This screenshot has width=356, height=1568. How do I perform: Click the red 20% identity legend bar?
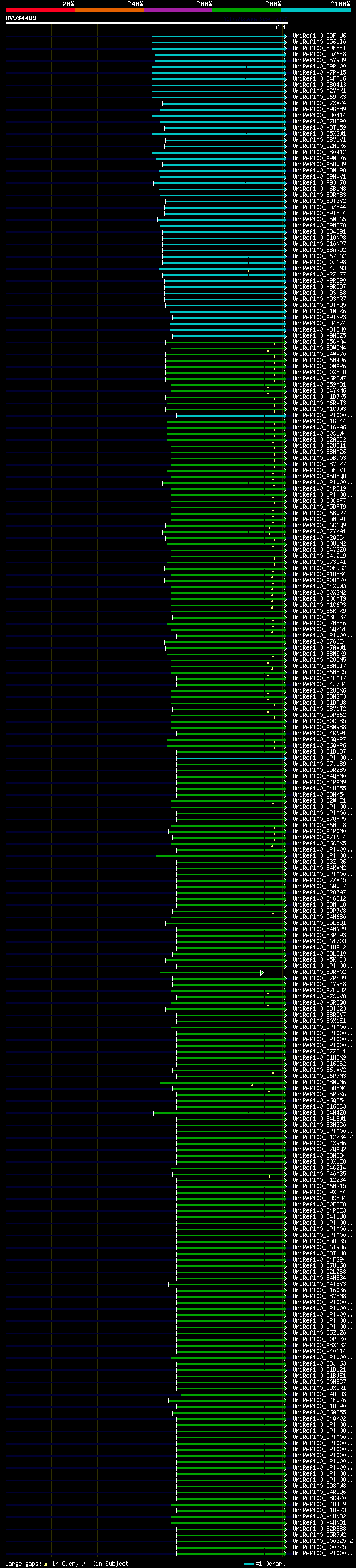point(39,10)
